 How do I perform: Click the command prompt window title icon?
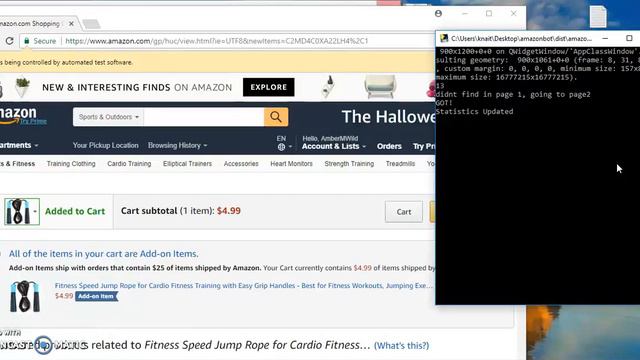[x=444, y=38]
